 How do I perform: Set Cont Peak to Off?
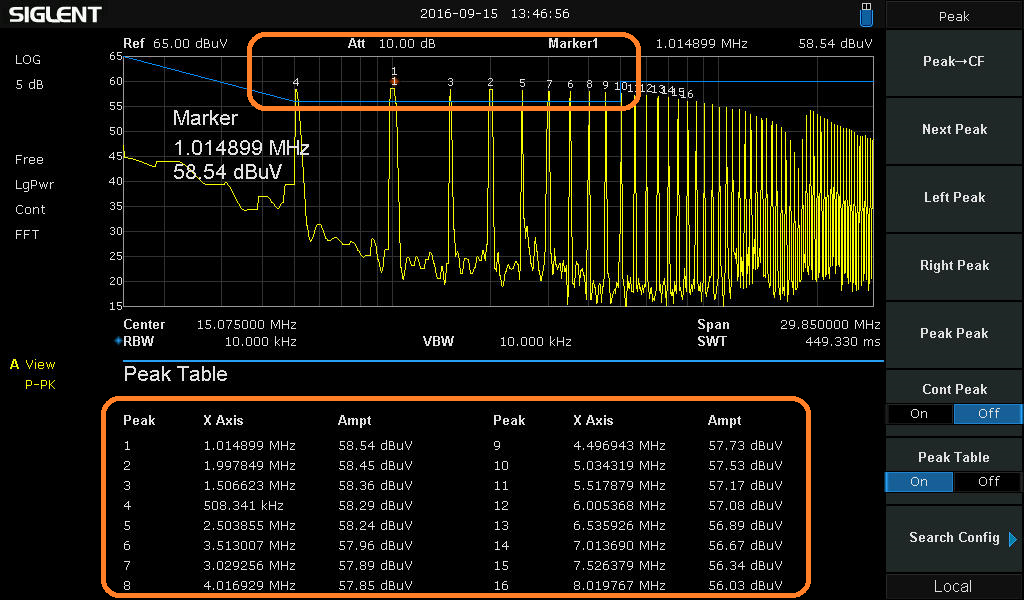[987, 414]
